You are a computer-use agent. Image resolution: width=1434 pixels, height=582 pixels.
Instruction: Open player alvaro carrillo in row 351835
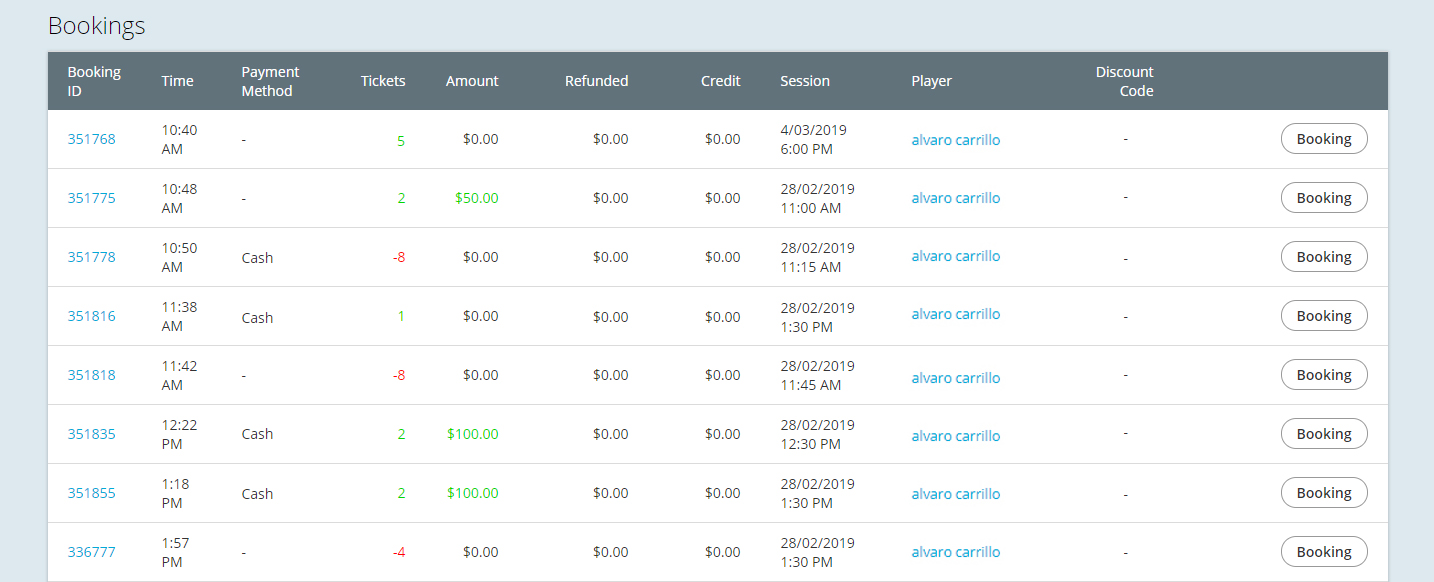point(955,436)
